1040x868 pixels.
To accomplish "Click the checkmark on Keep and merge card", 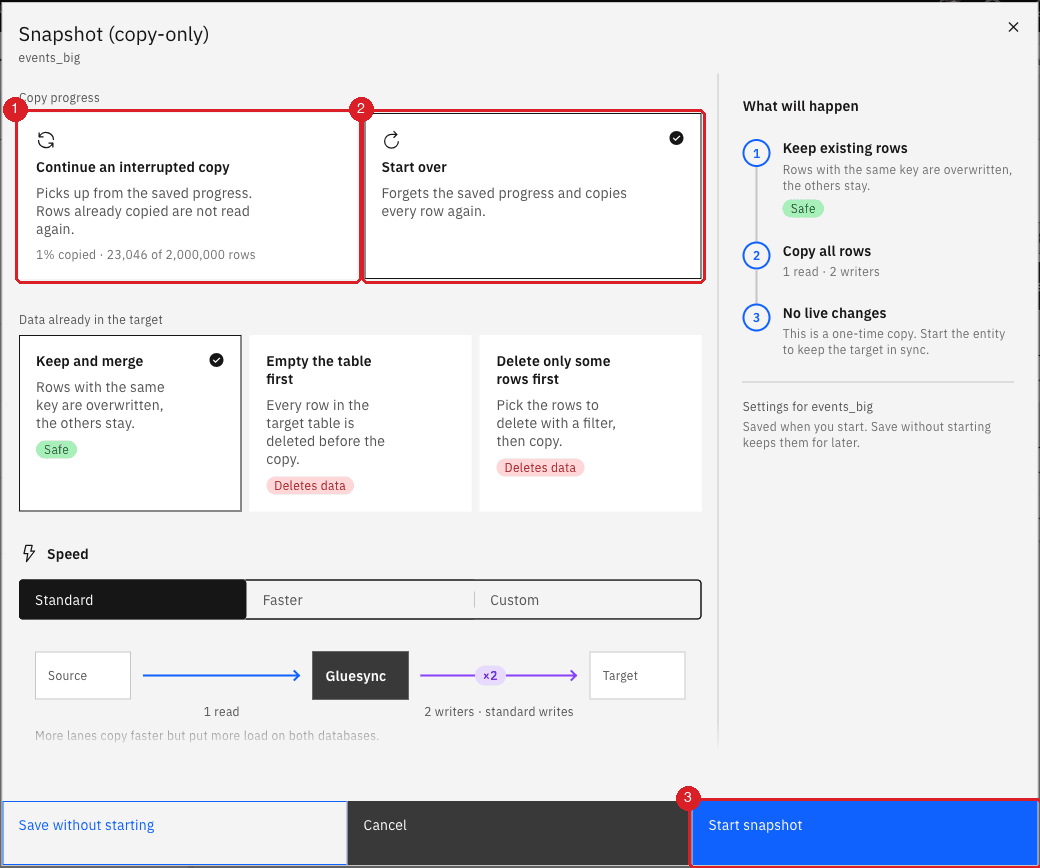I will (x=216, y=360).
